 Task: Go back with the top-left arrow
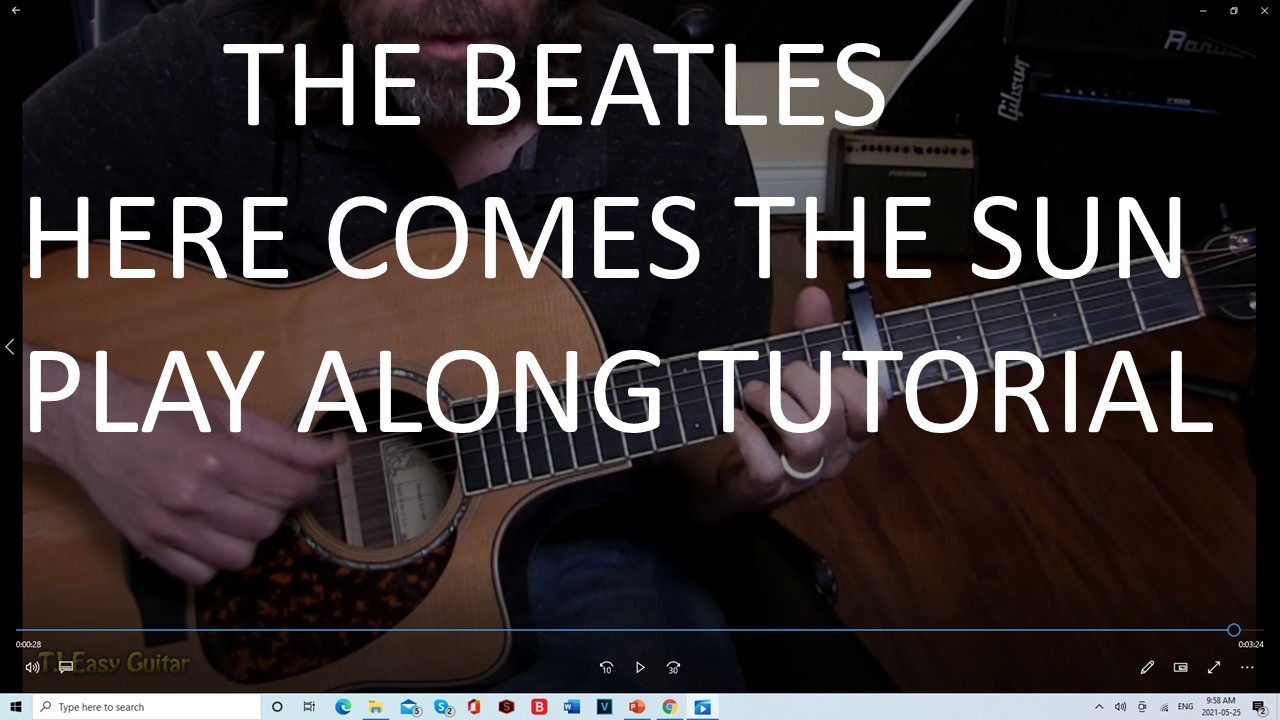tap(16, 10)
